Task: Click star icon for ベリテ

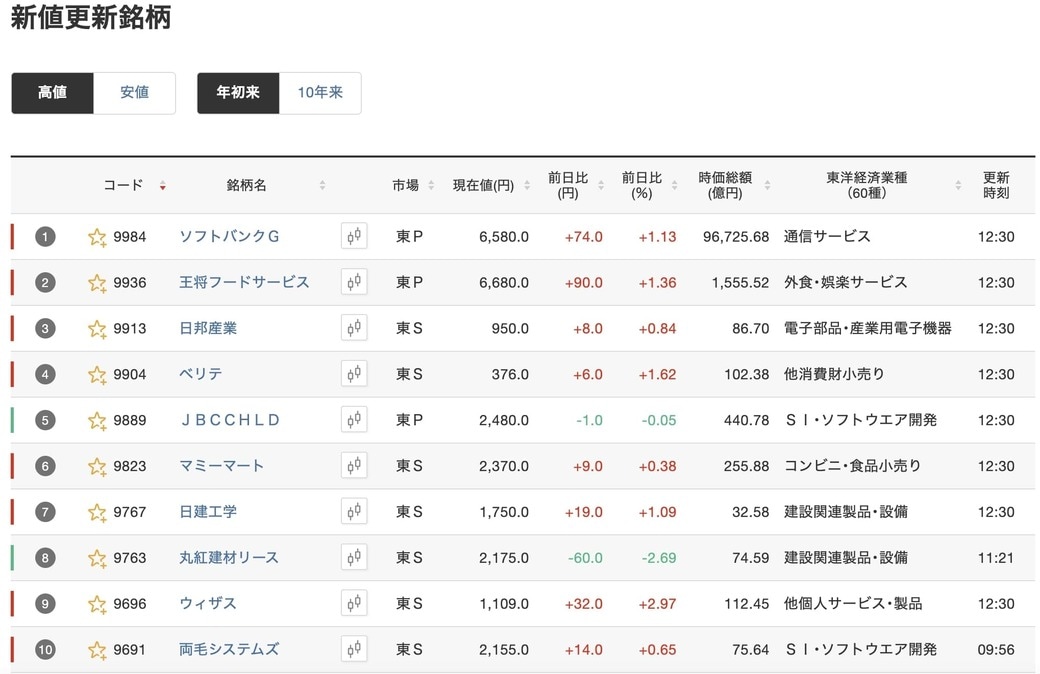Action: 97,374
